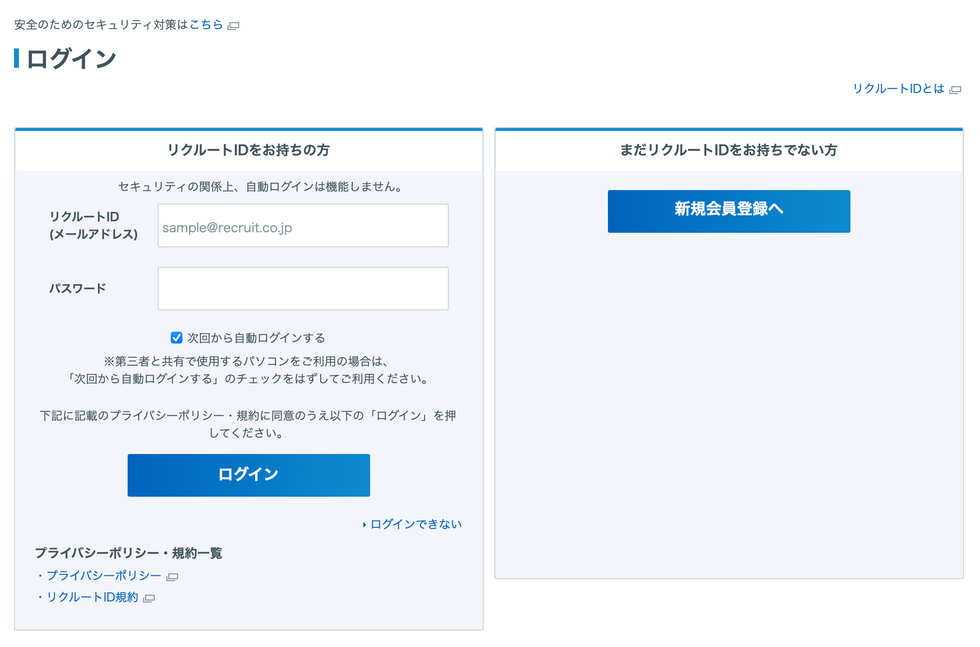The width and height of the screenshot is (980, 647).
Task: Click external-link icon beside こちら
Action: point(233,26)
